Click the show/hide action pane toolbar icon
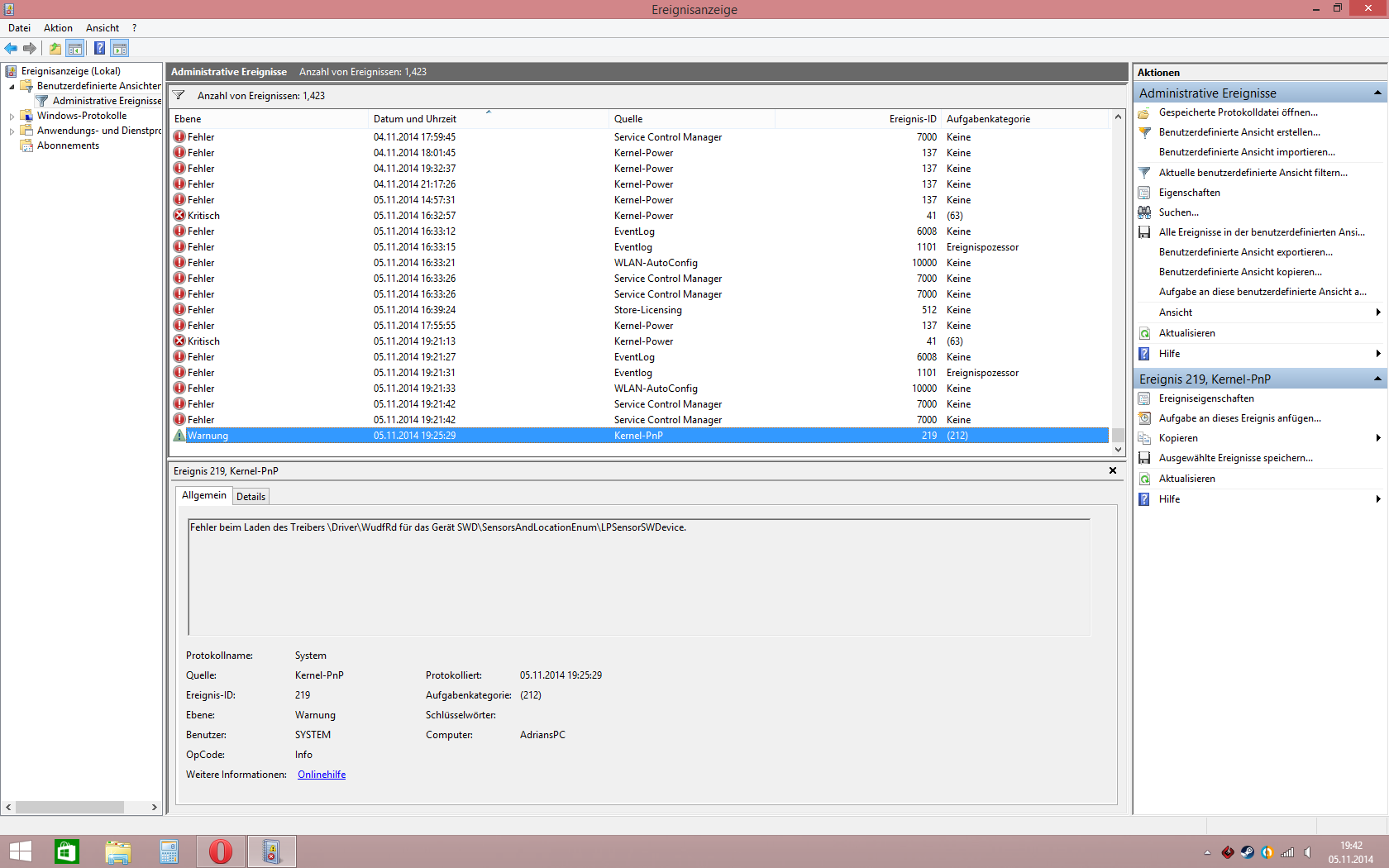Viewport: 1389px width, 868px height. pos(120,48)
